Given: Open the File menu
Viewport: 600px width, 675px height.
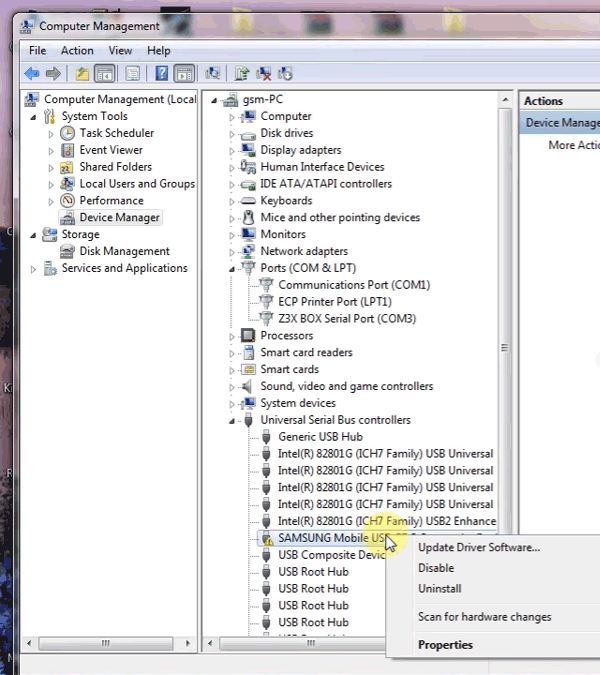Looking at the screenshot, I should (37, 51).
